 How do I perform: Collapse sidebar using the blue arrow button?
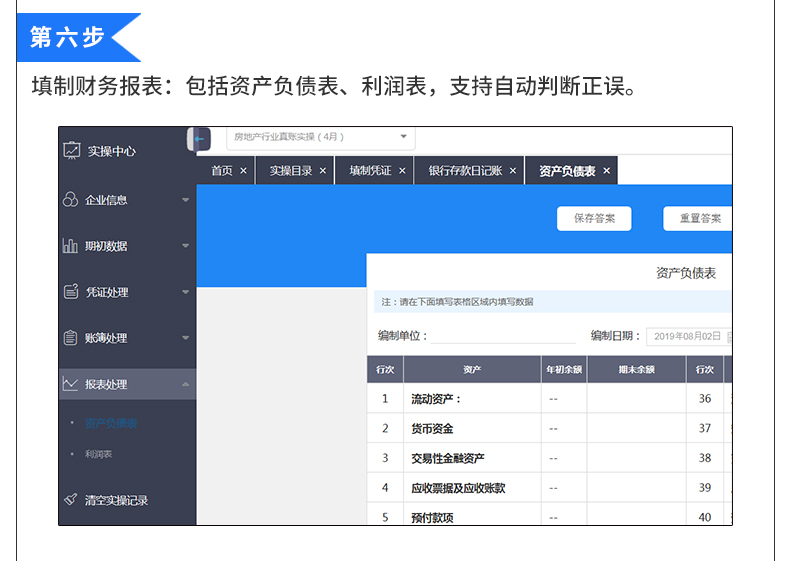coord(199,139)
